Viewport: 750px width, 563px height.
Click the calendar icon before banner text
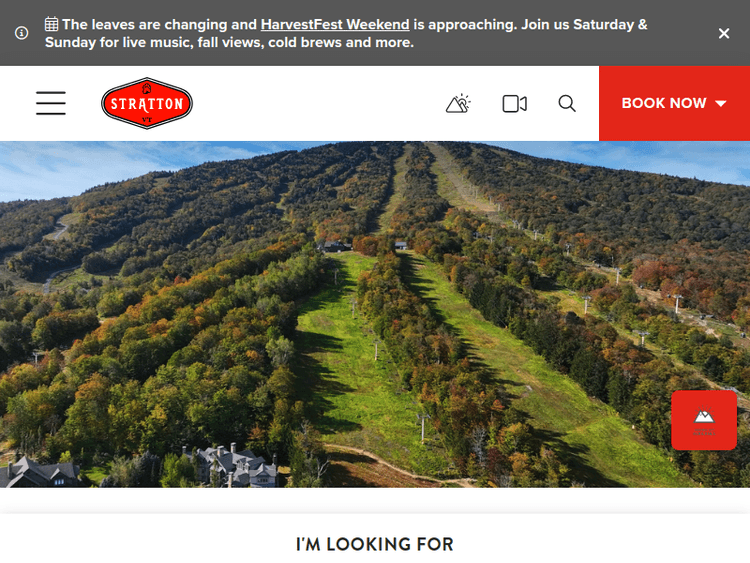51,24
